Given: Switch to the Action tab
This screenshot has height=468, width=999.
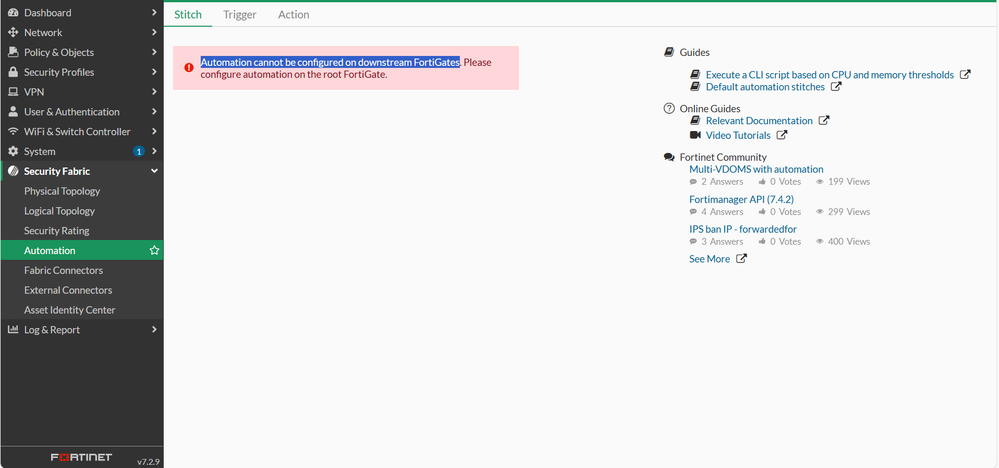Looking at the screenshot, I should (x=293, y=15).
